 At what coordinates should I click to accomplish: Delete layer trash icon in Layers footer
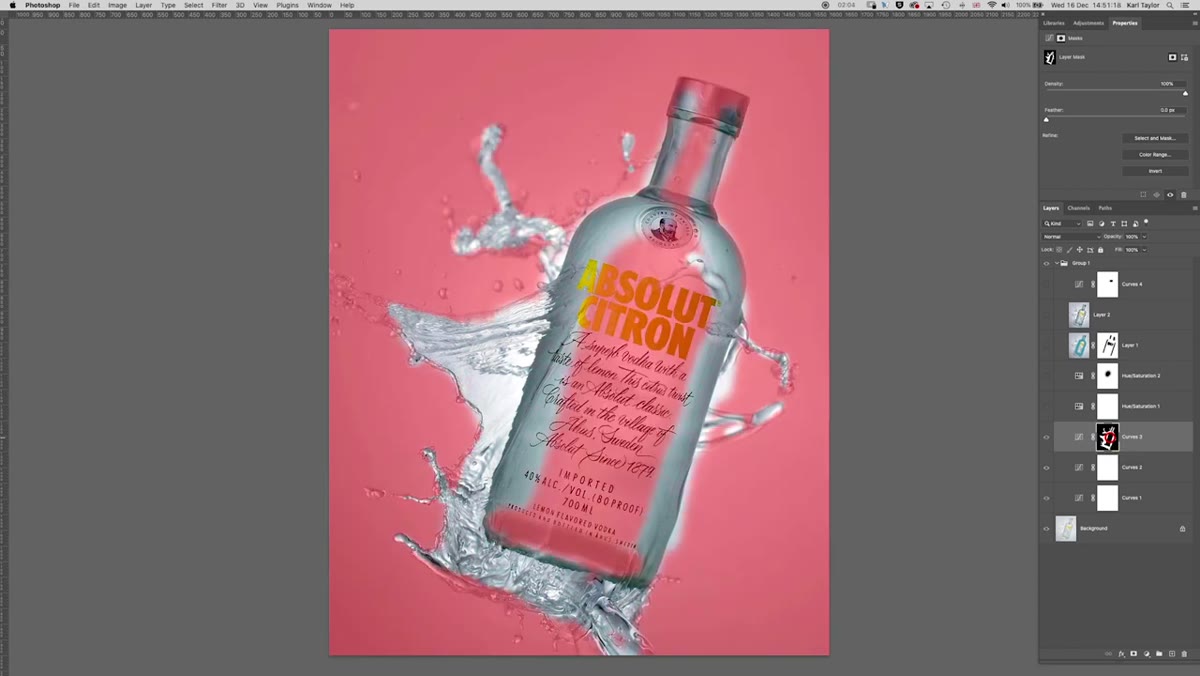pyautogui.click(x=1184, y=654)
